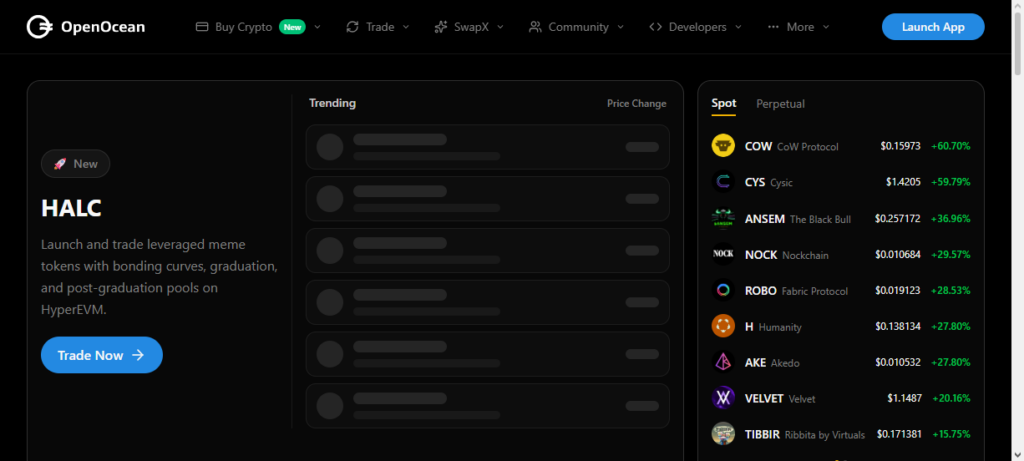1024x461 pixels.
Task: Click the AKE Akedo token icon
Action: pyautogui.click(x=723, y=362)
